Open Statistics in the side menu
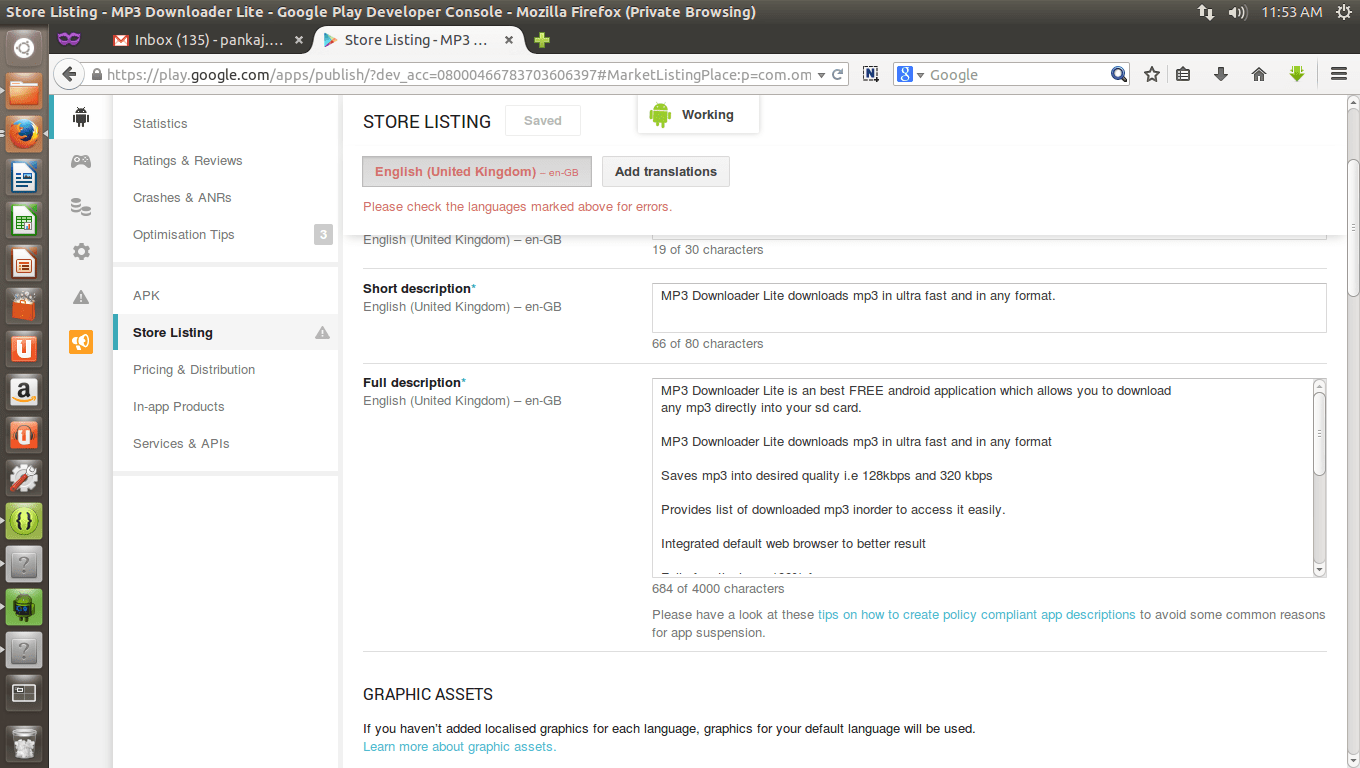 pyautogui.click(x=160, y=124)
